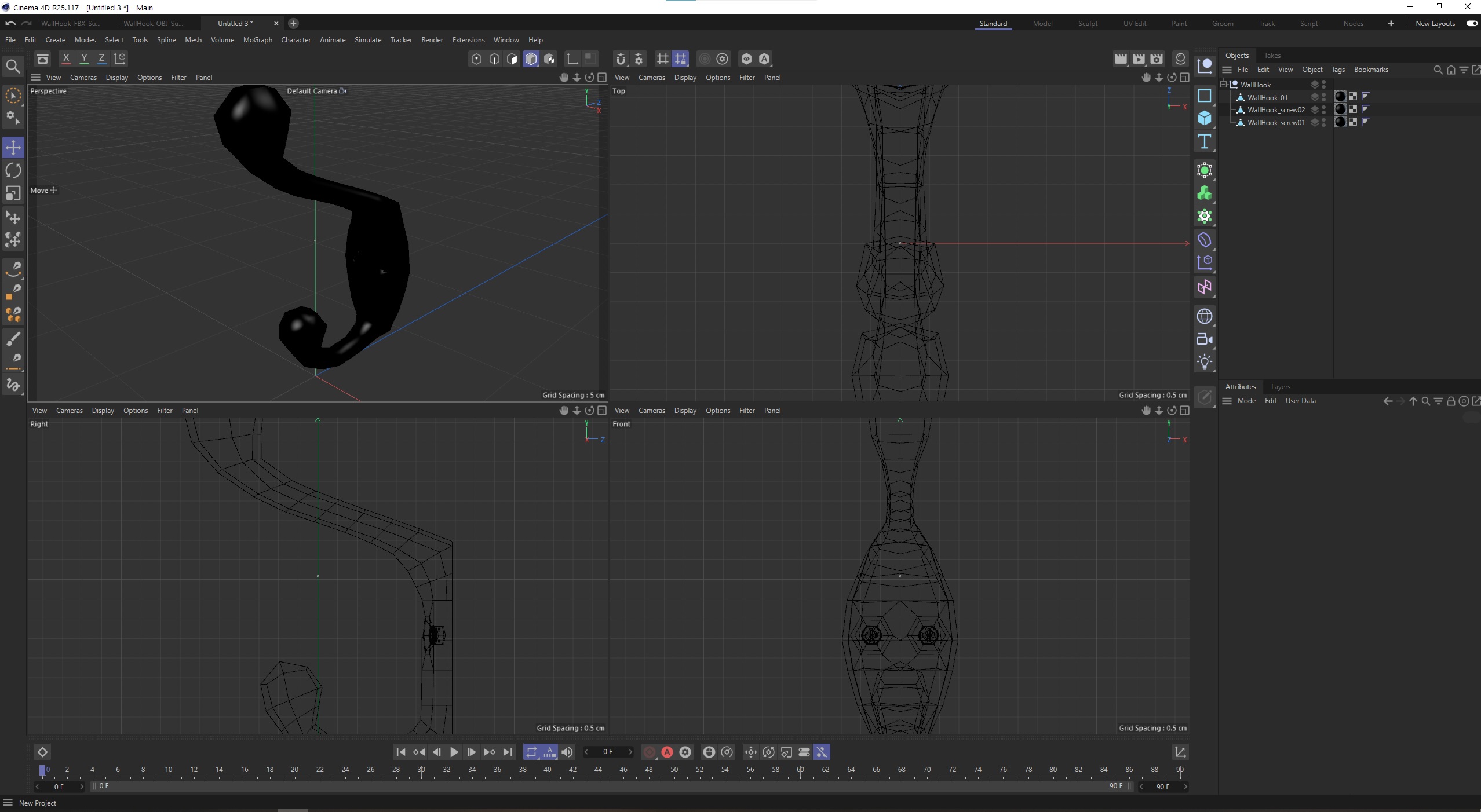Click the Render to Picture Viewer icon
This screenshot has width=1481, height=812.
1138,58
